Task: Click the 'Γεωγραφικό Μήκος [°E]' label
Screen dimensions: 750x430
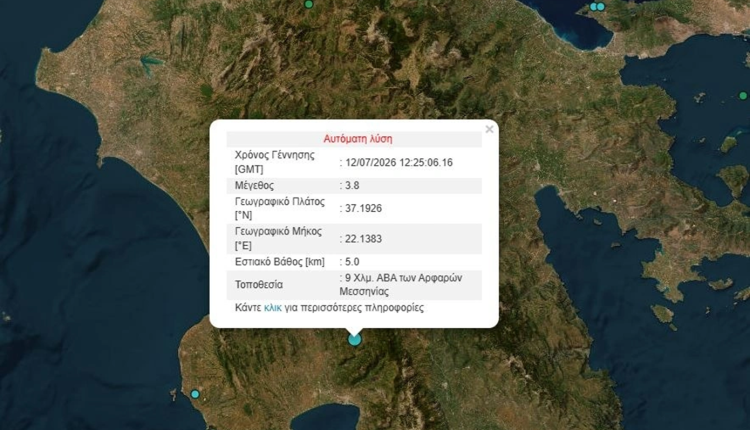Action: point(278,238)
